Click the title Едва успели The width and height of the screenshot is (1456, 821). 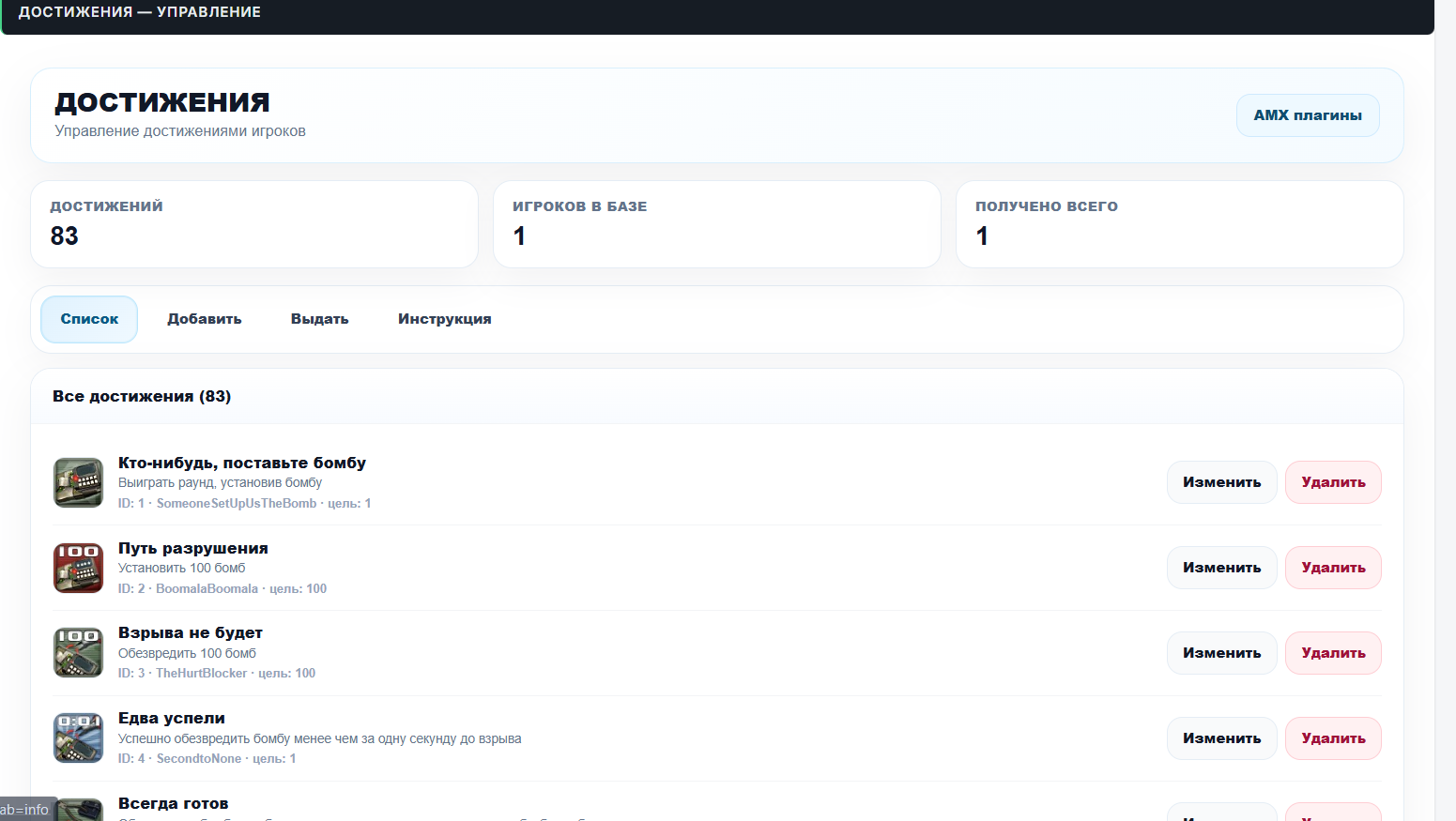point(172,719)
